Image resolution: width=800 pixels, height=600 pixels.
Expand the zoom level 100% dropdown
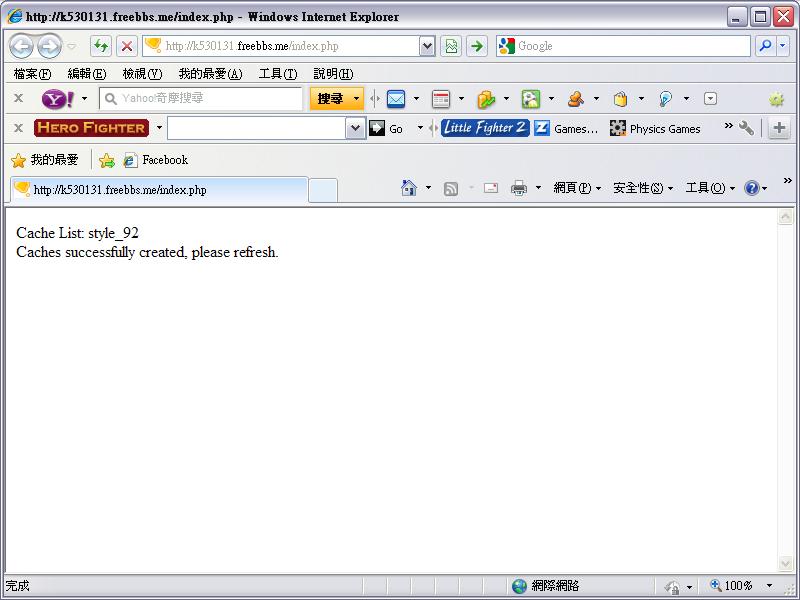coord(769,586)
